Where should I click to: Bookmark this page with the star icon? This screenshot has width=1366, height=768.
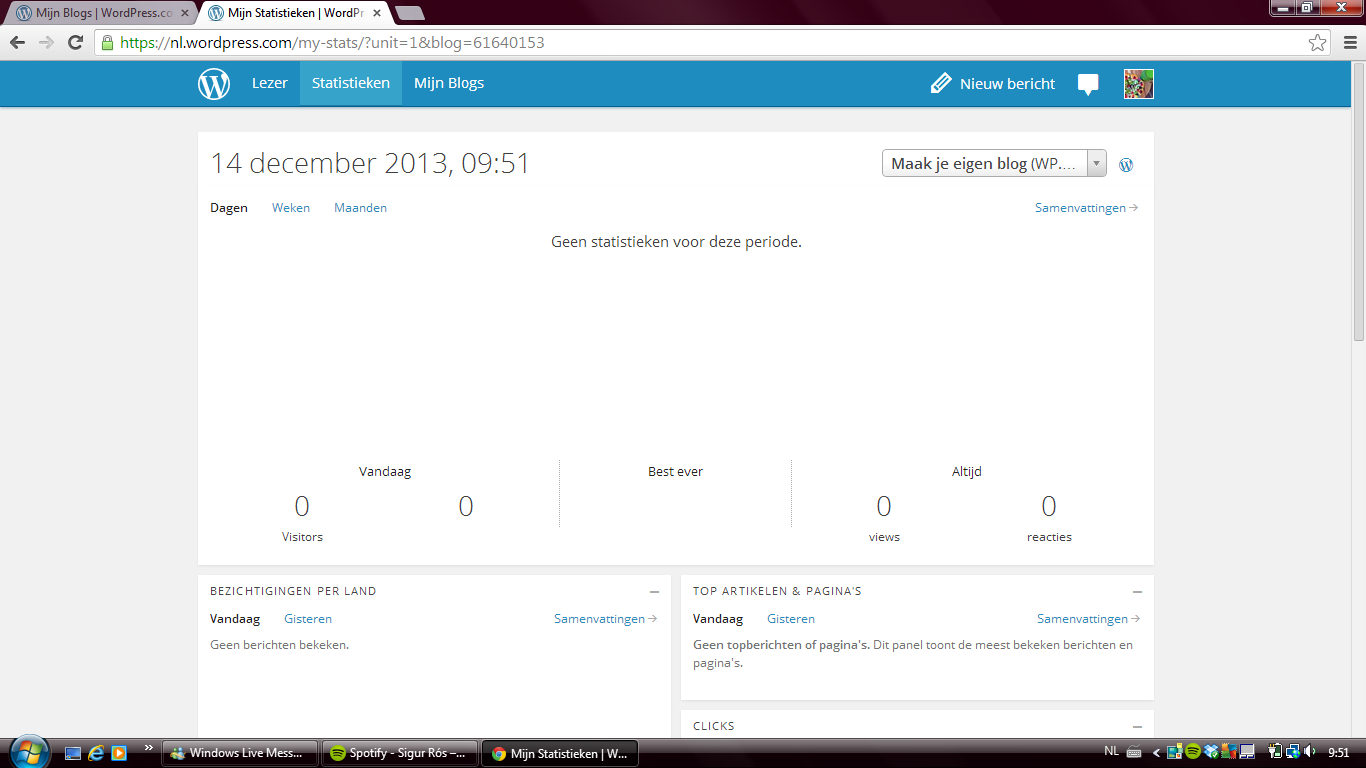click(x=1318, y=43)
